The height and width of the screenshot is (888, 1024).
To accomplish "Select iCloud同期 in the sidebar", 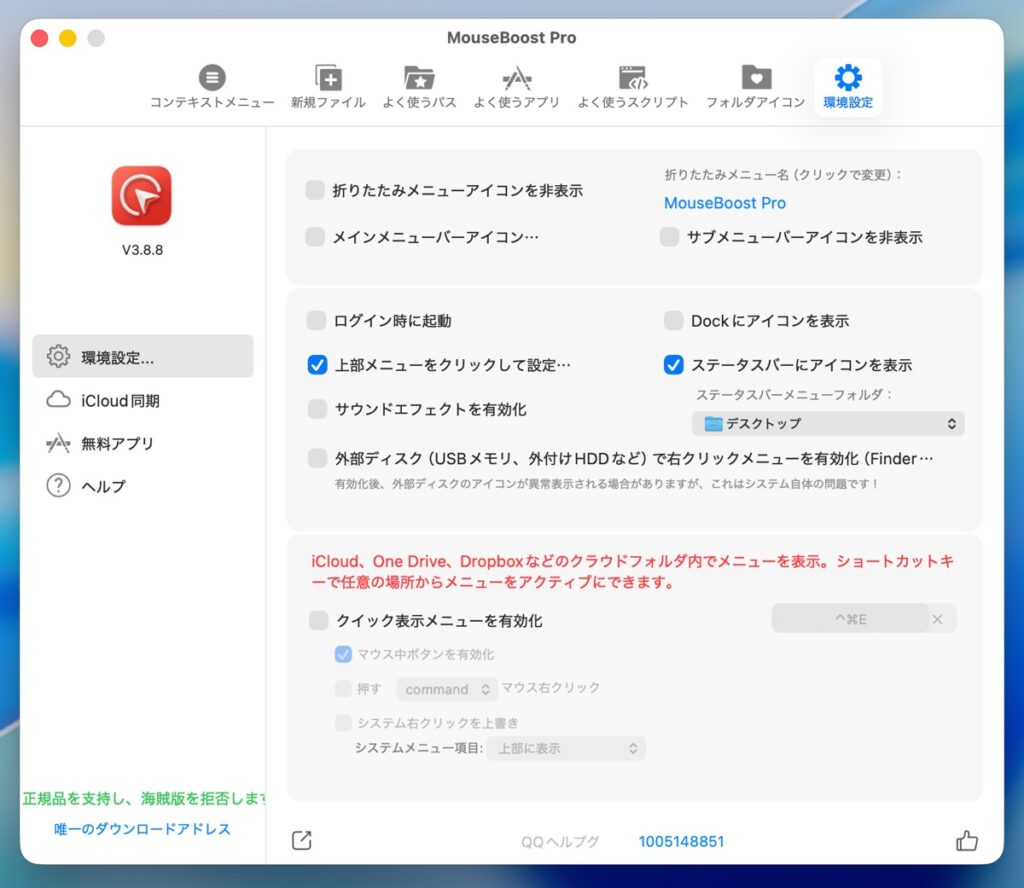I will [120, 401].
